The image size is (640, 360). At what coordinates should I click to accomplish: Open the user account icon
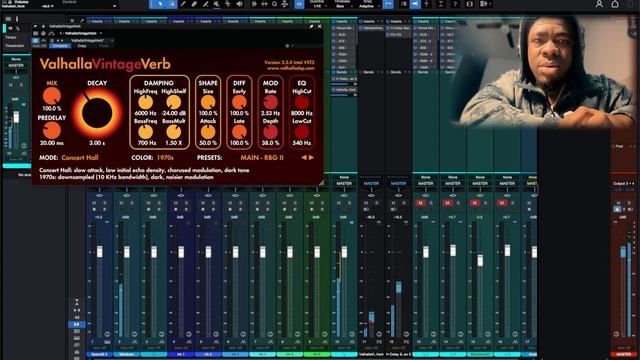coord(599,4)
